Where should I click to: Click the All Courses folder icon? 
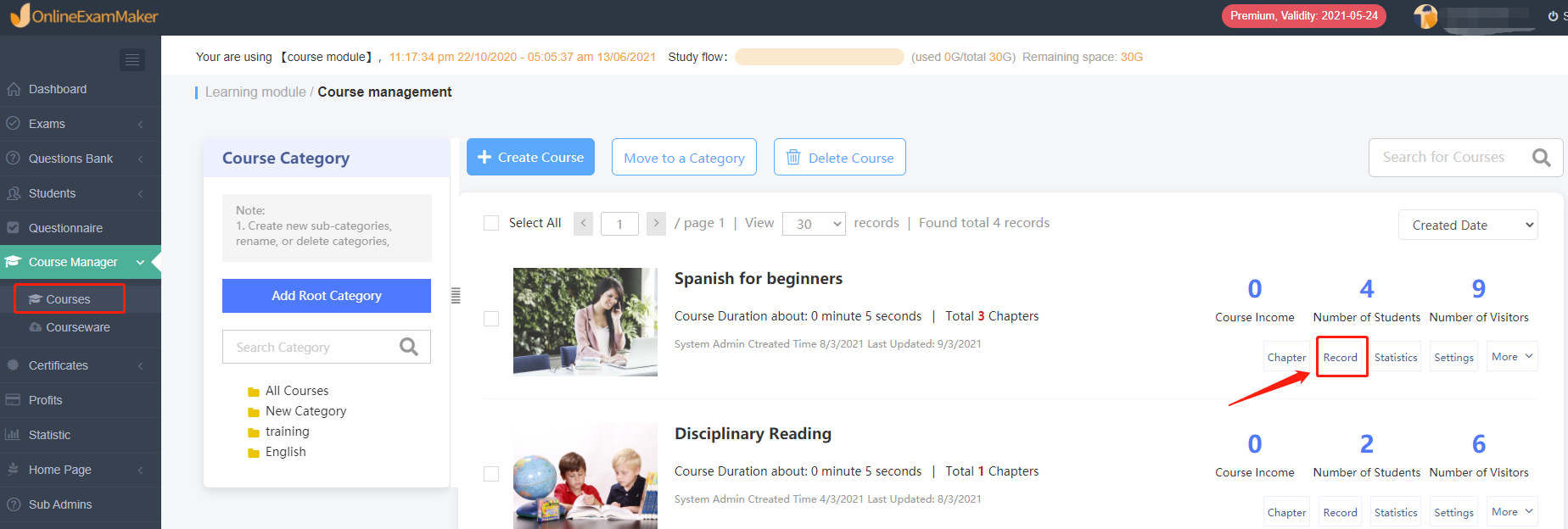[x=254, y=392]
